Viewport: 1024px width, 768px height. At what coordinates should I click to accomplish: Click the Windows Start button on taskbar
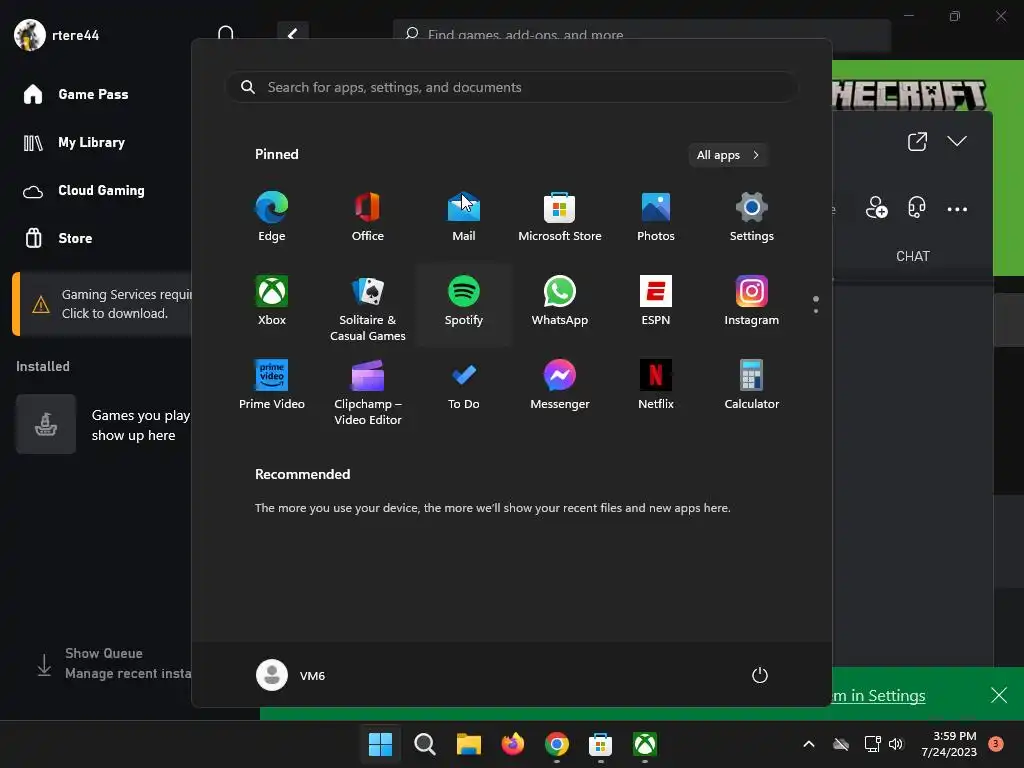pos(381,744)
